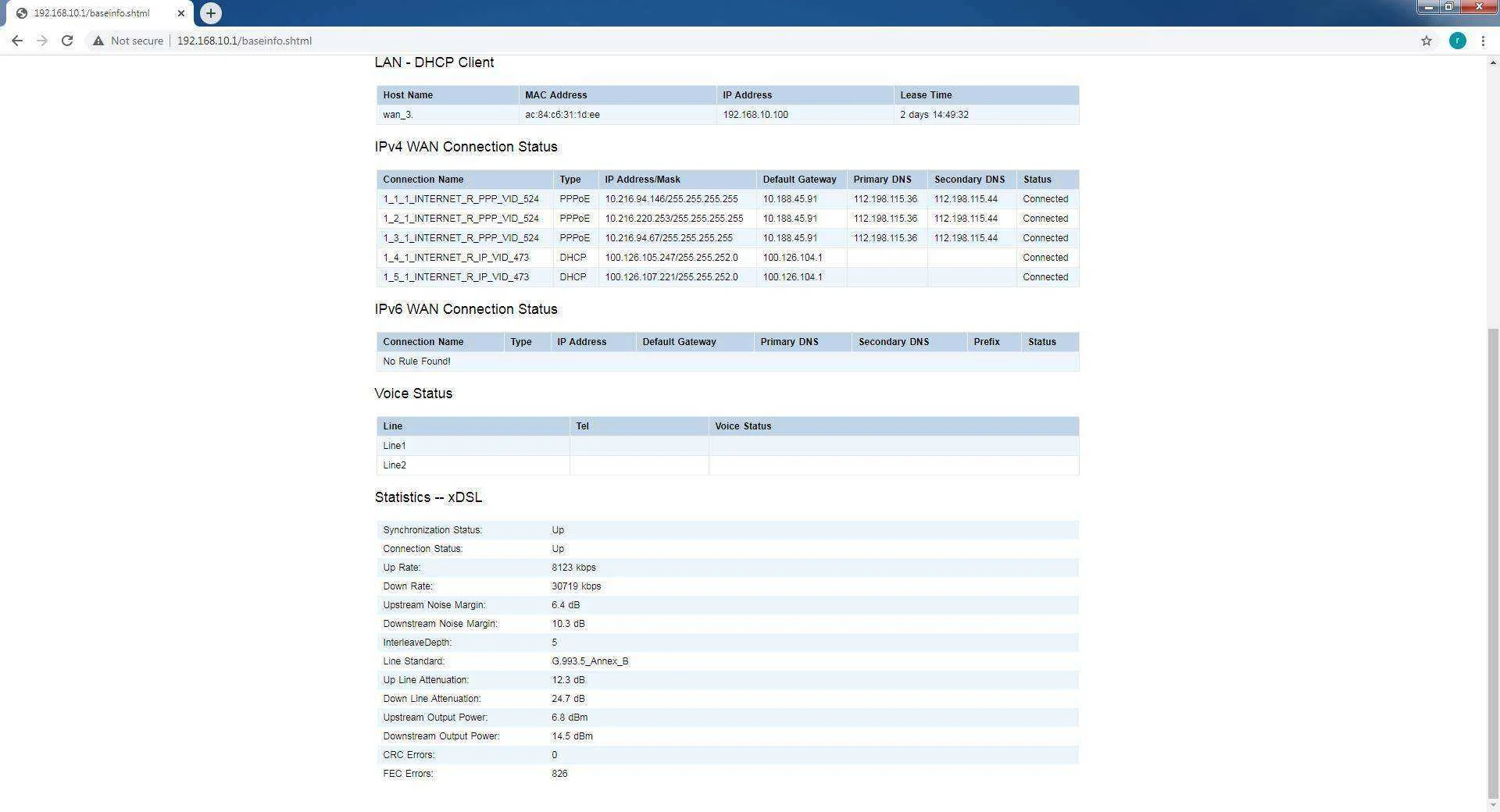Open the user profile avatar
Viewport: 1500px width, 812px height.
(x=1457, y=41)
